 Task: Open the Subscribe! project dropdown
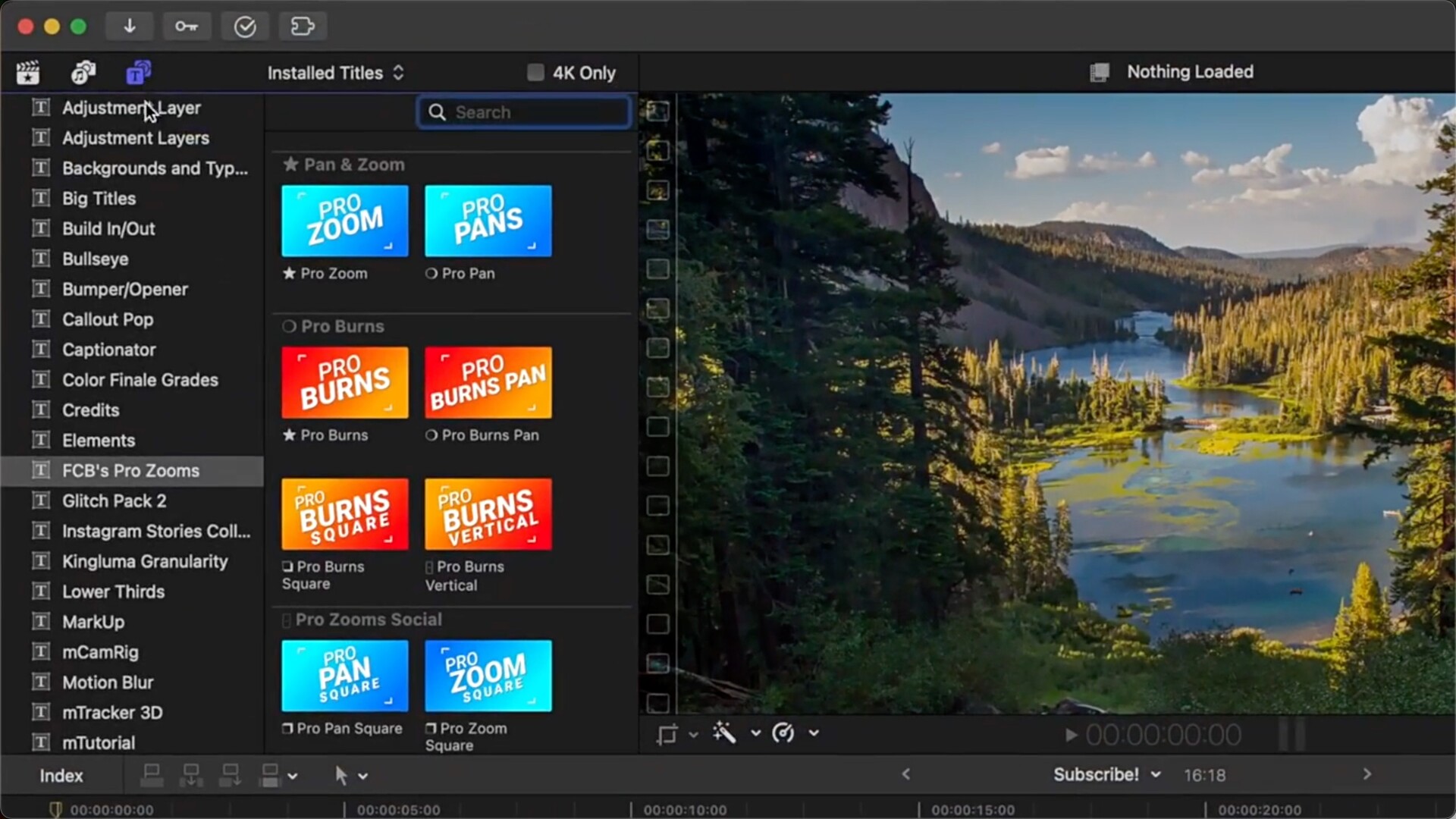[x=1106, y=775]
